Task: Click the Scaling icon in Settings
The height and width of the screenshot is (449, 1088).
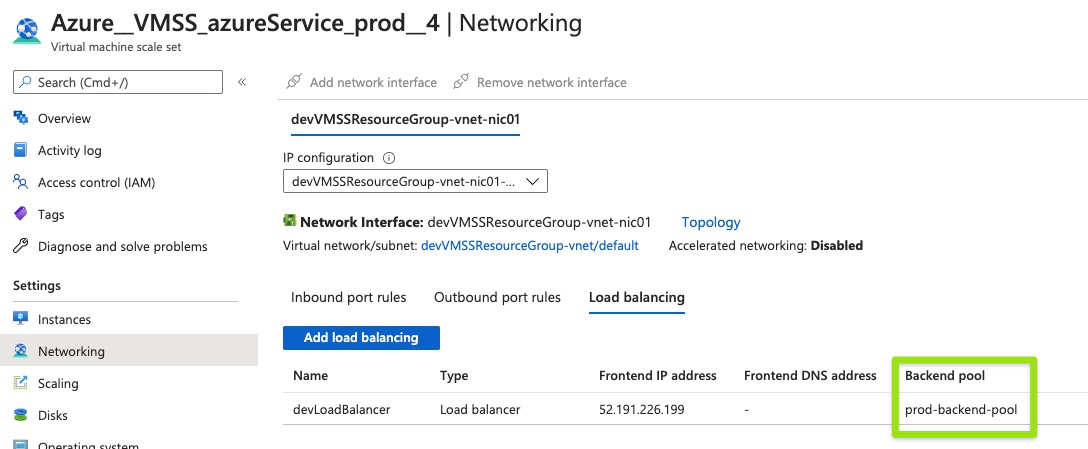Action: (x=21, y=383)
